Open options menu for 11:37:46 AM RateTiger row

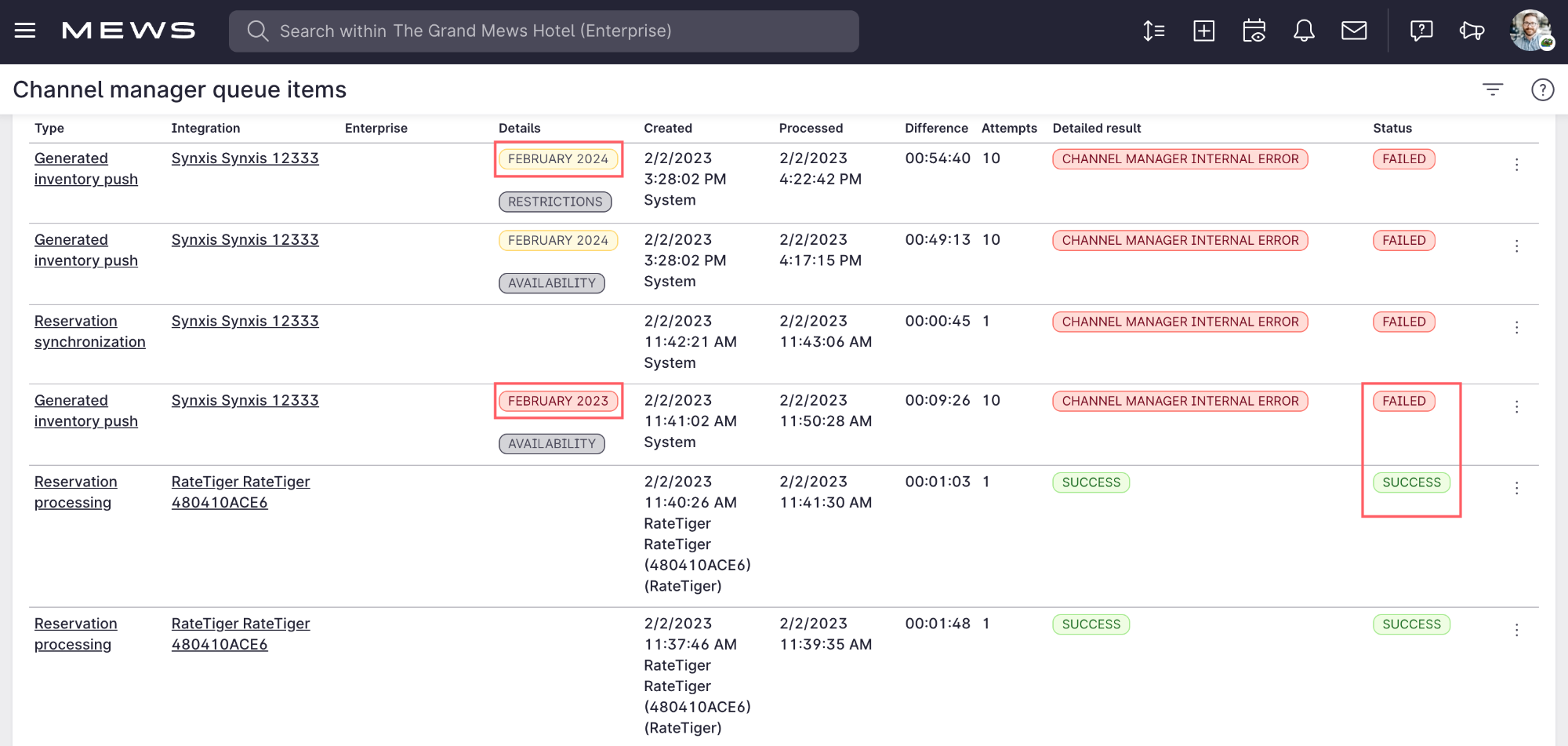(x=1516, y=631)
